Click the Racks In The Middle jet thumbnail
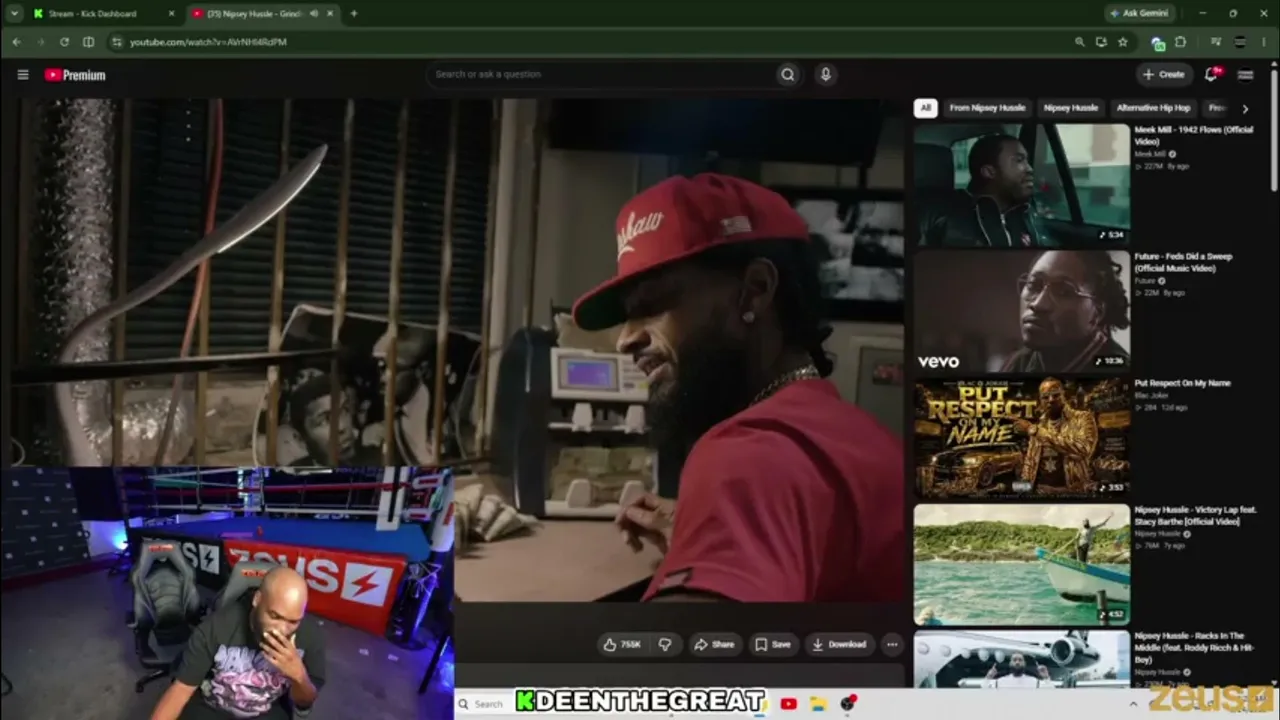1280x720 pixels. pos(1021,658)
